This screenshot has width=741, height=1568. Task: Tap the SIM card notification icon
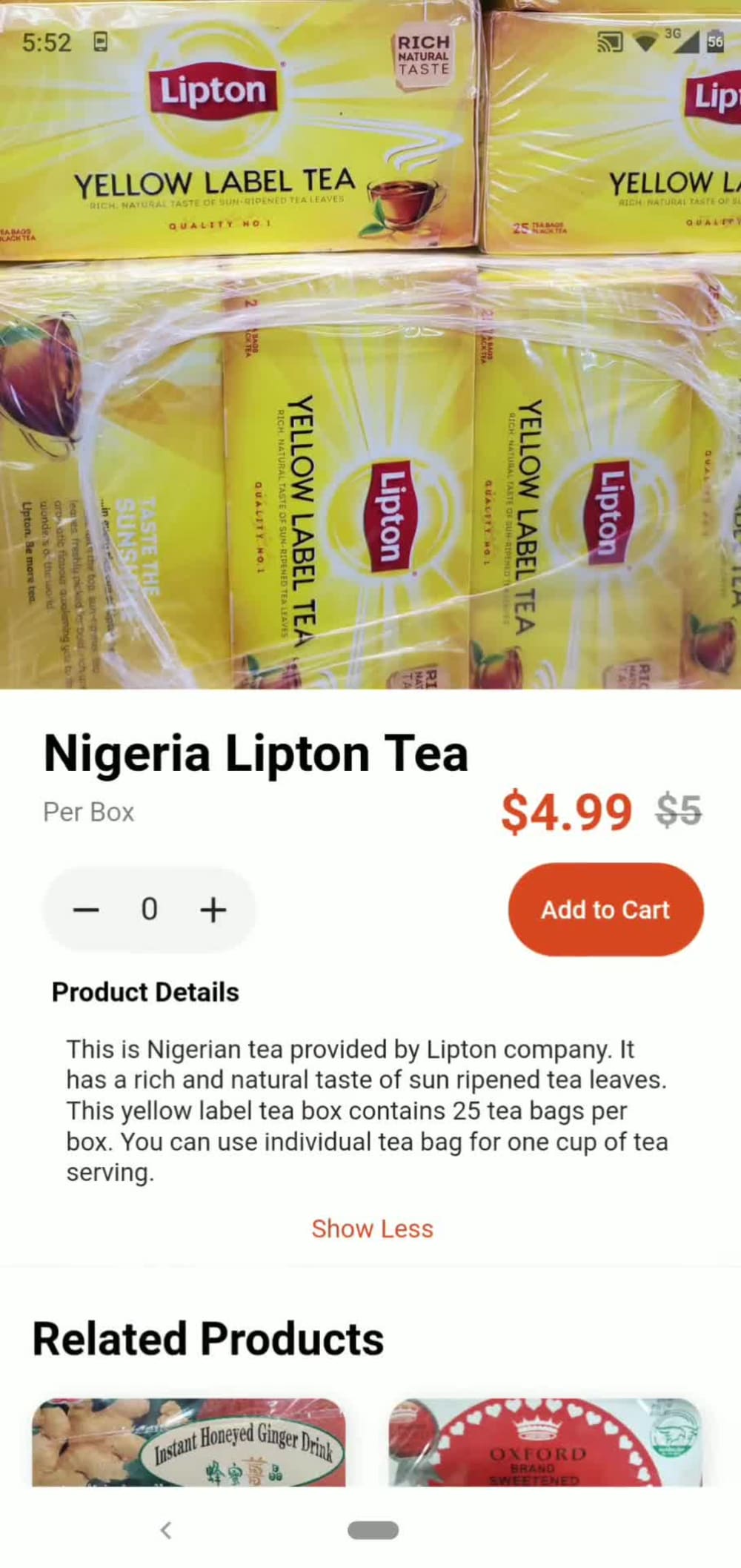(x=101, y=42)
